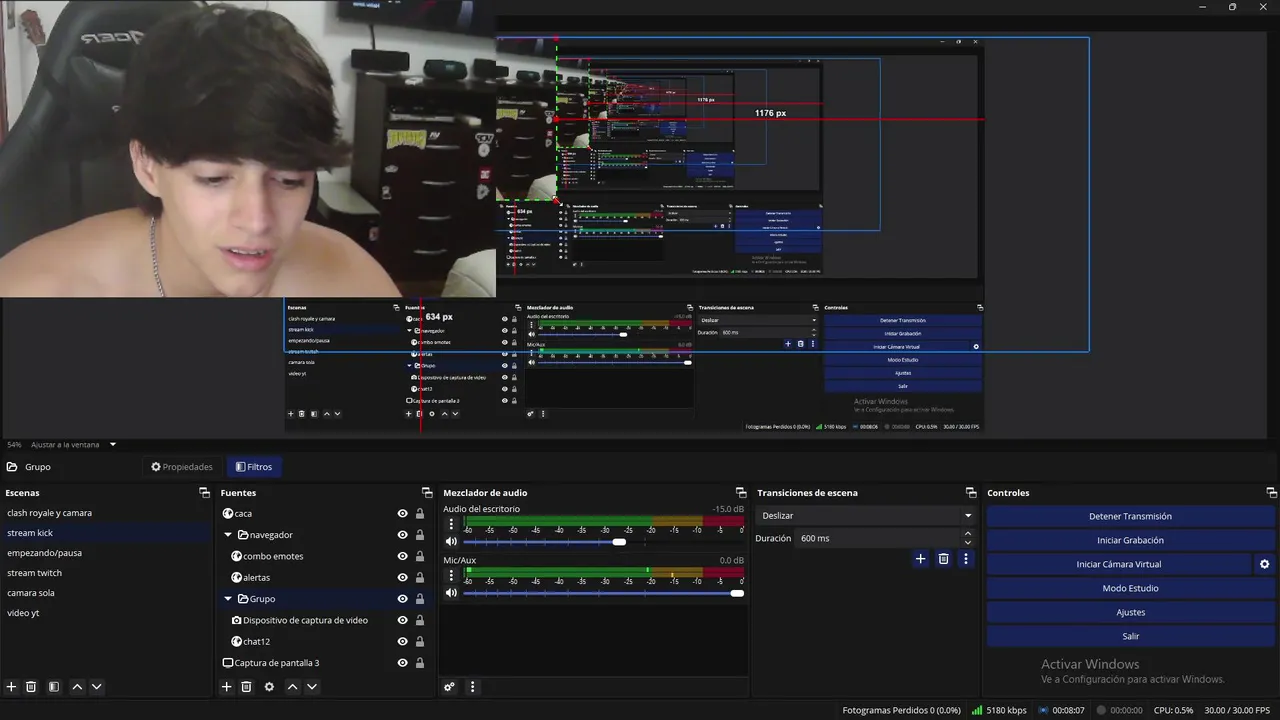Mute Audio del escritorio speaker icon
1280x720 pixels.
click(451, 542)
